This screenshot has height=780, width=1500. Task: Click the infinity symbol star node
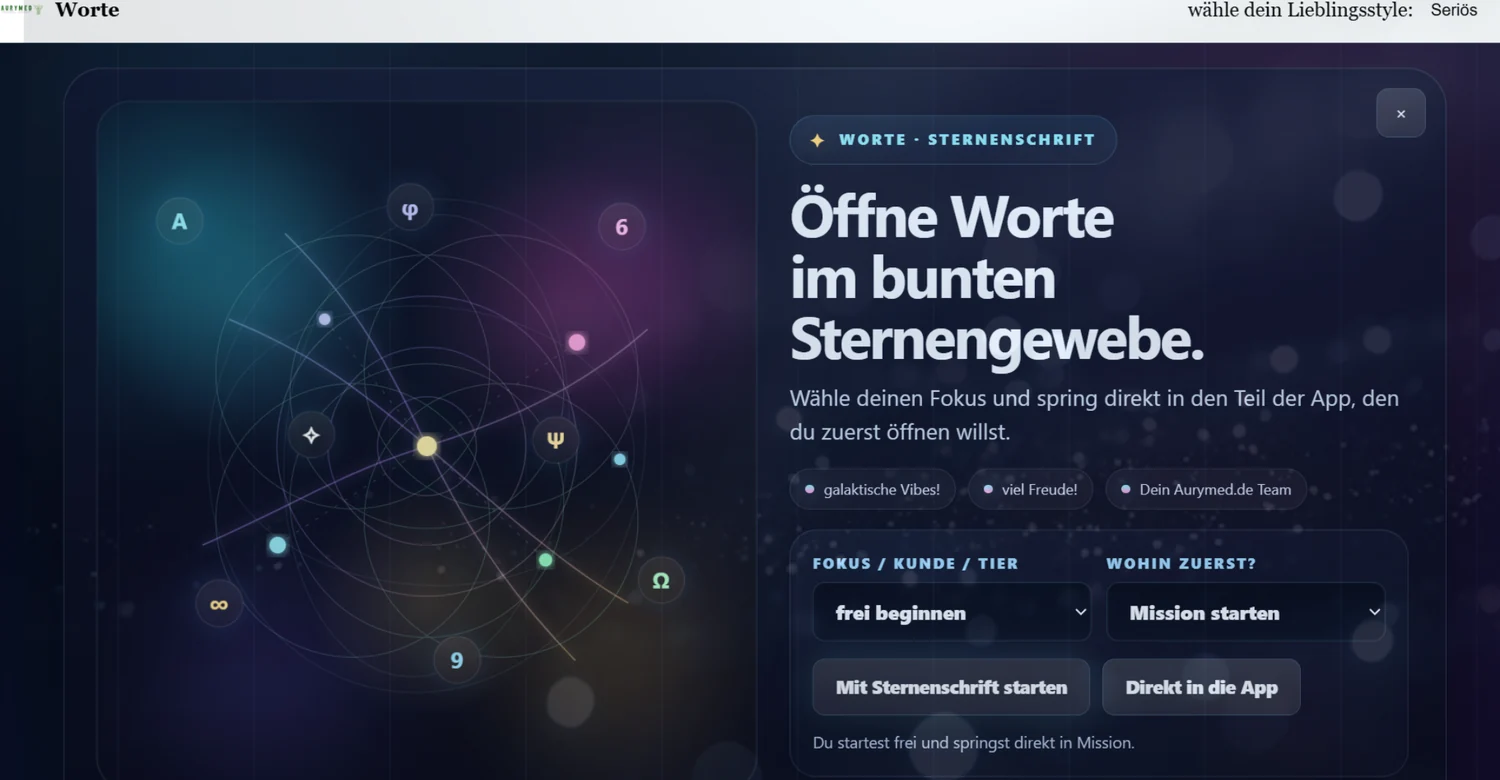219,603
